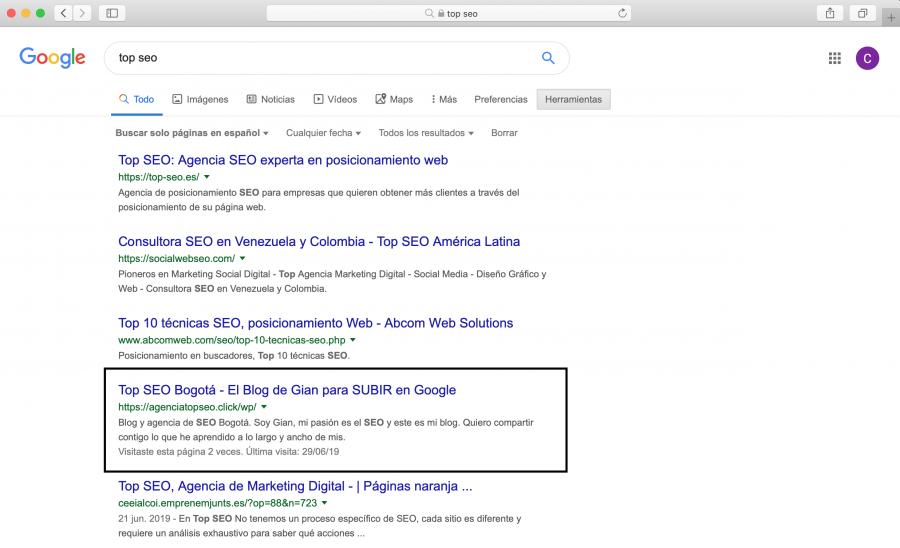
Task: Click the "Borrar" filter link
Action: click(504, 133)
